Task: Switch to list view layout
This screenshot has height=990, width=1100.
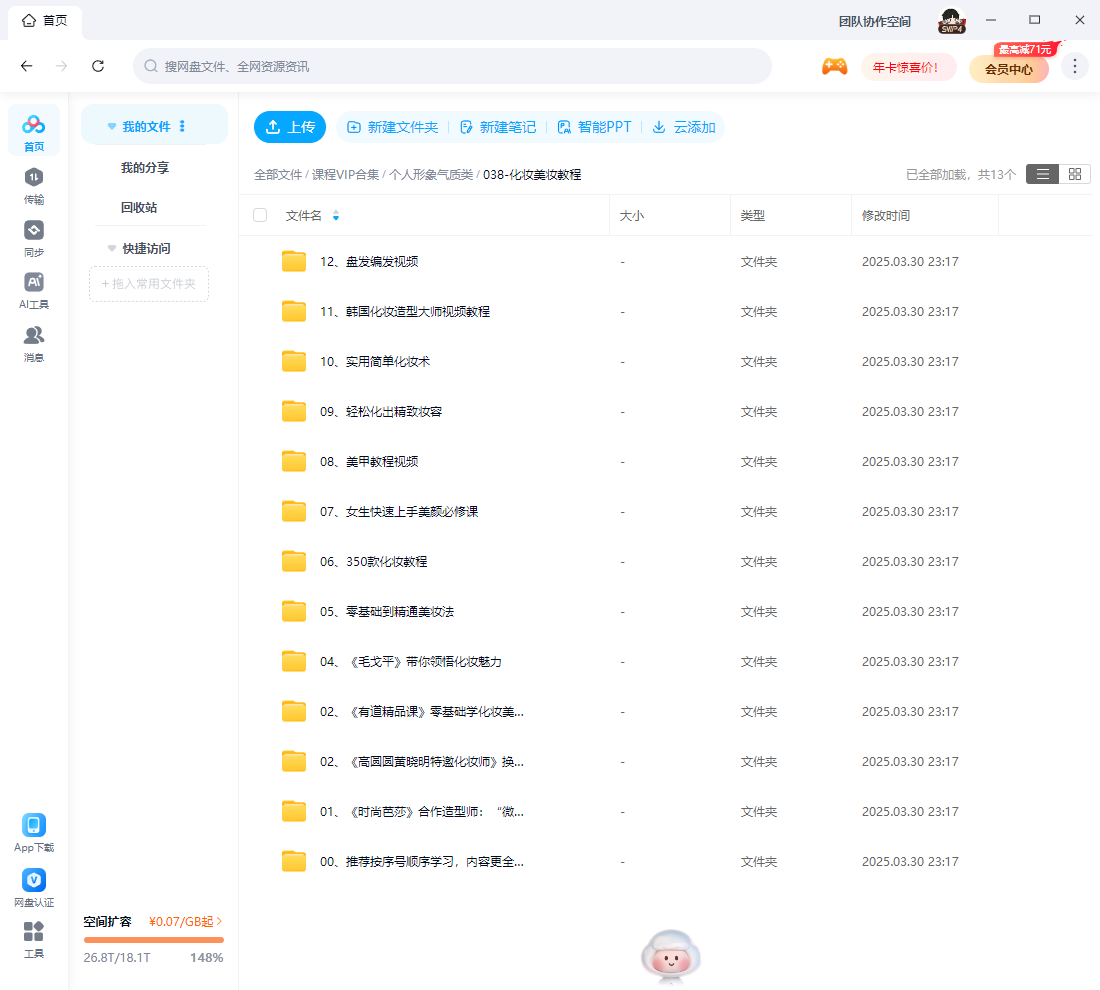Action: pos(1042,174)
